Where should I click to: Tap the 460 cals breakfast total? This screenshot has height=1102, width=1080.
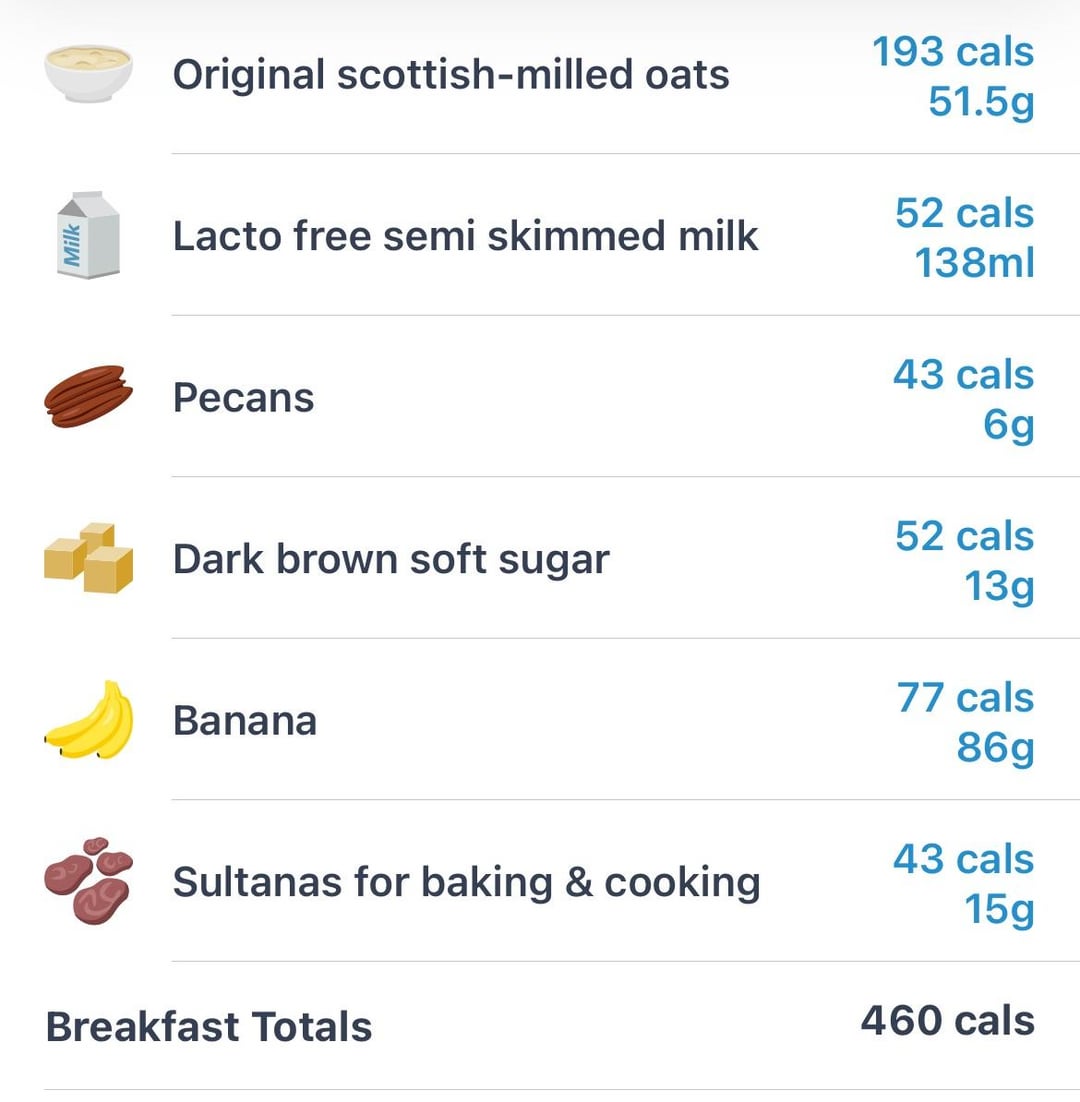coord(947,1021)
